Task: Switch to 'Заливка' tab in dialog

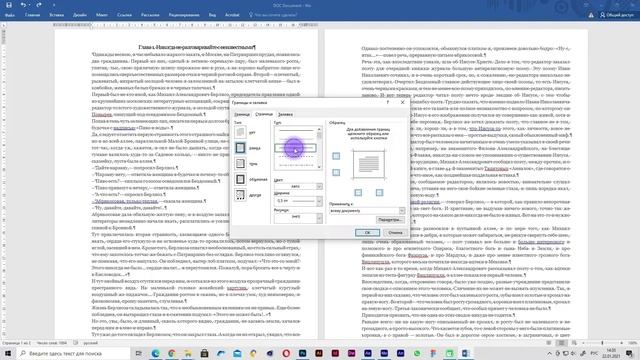Action: tap(285, 115)
